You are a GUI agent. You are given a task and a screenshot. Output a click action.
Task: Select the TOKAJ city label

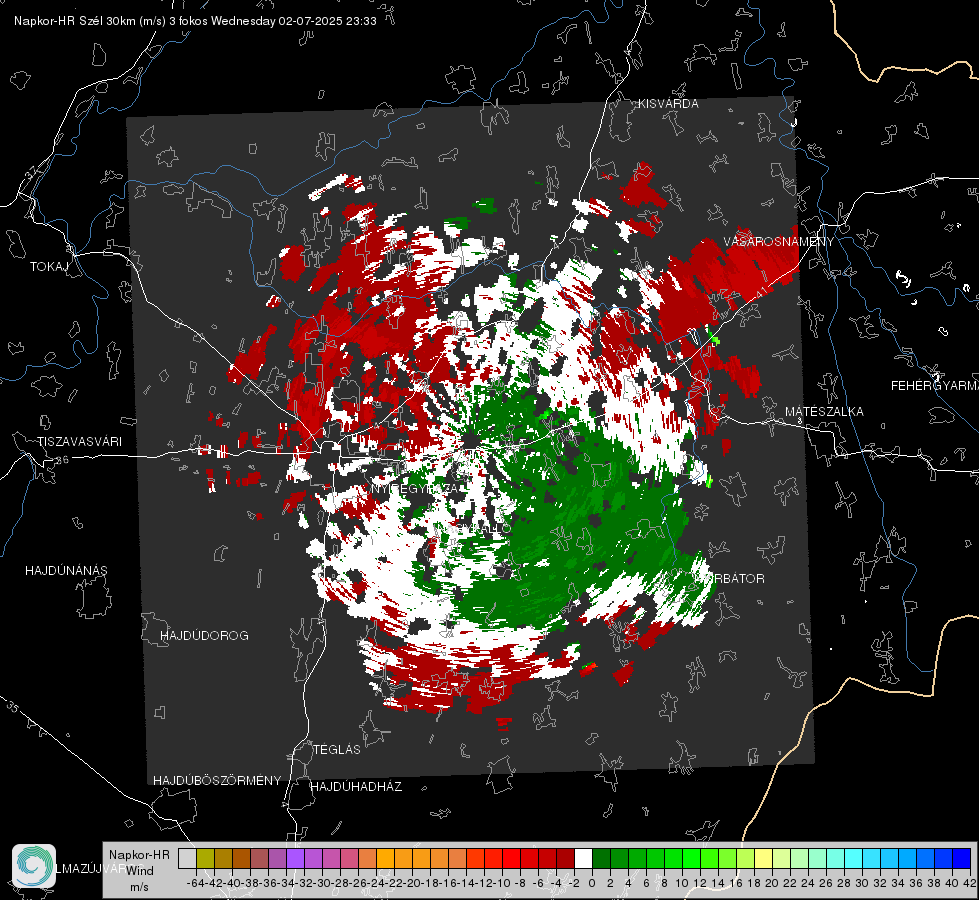(x=49, y=267)
